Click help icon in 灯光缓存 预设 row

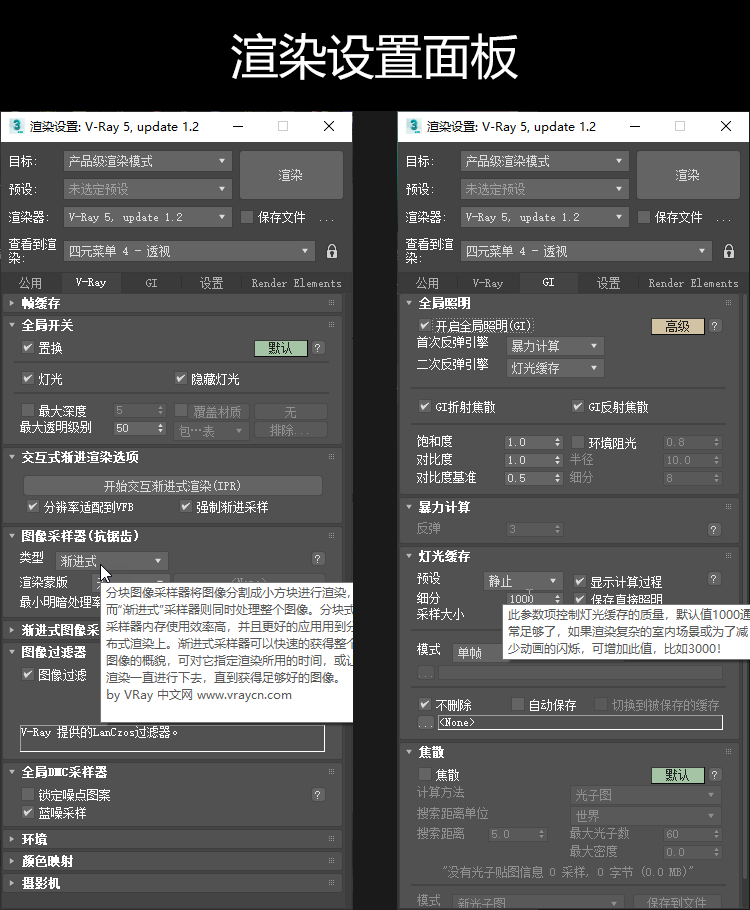coord(715,579)
